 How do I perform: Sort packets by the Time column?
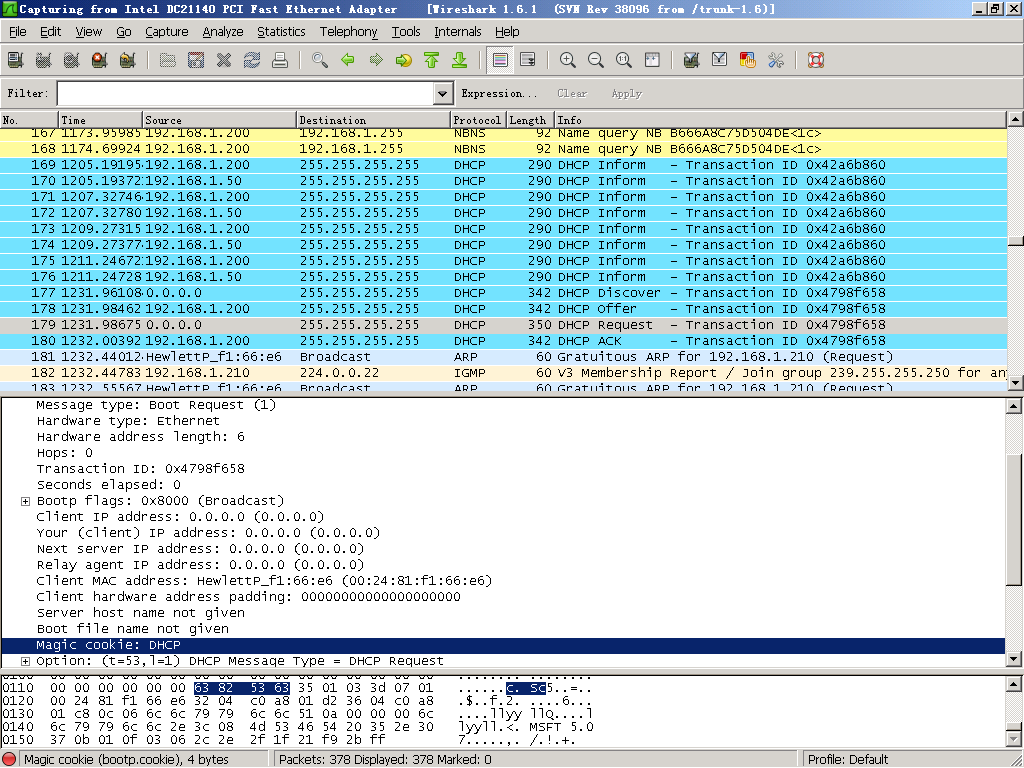point(101,120)
